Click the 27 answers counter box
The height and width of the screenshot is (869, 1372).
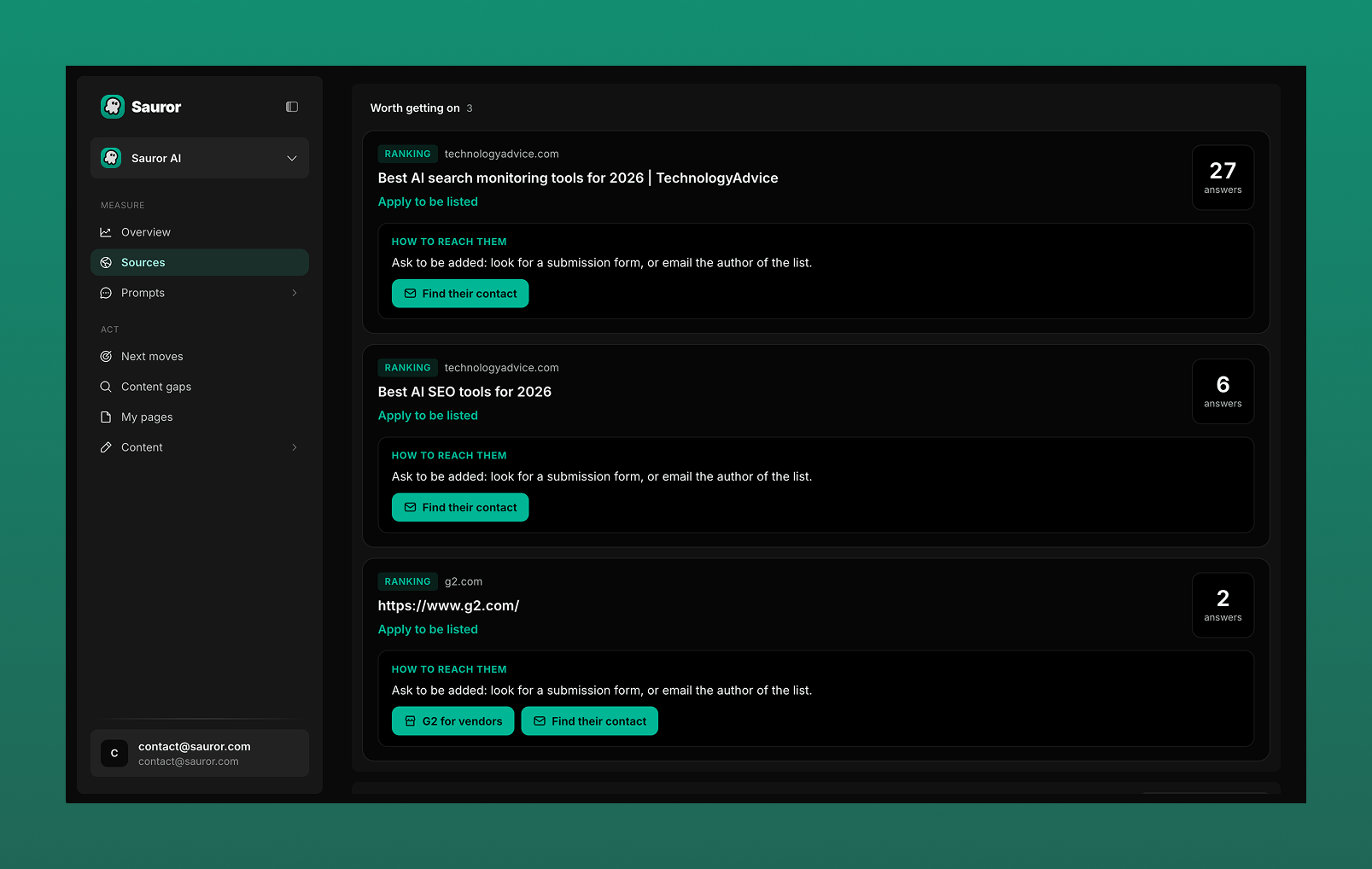pos(1223,178)
